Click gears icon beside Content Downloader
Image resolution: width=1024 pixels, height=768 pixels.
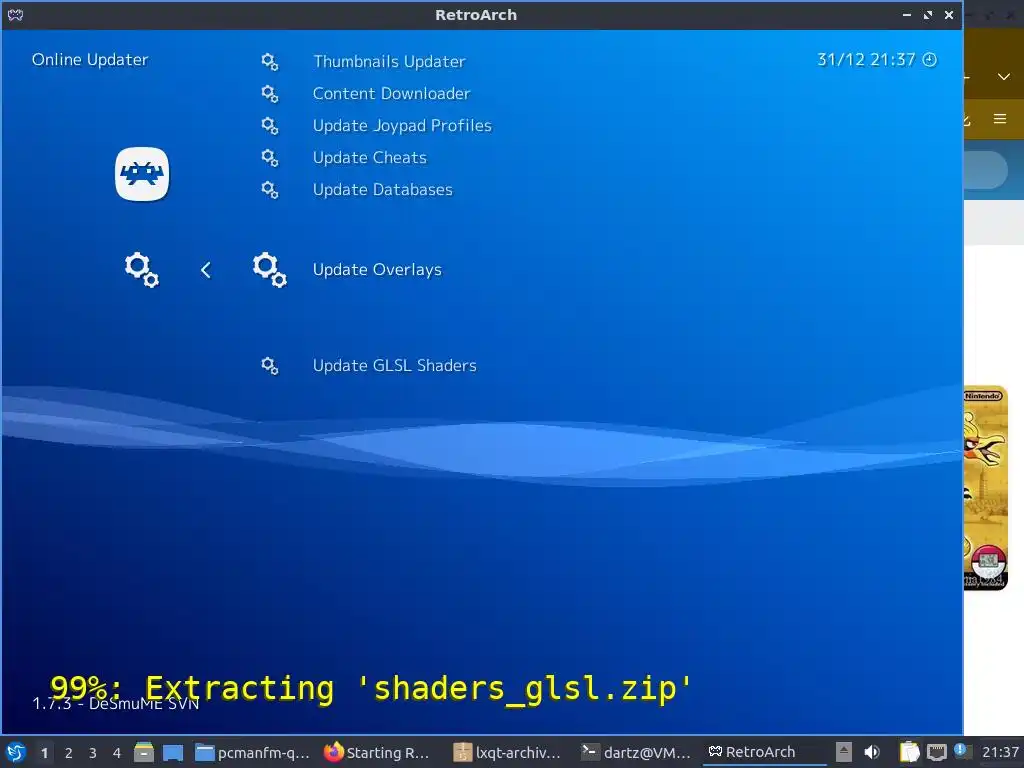[270, 94]
